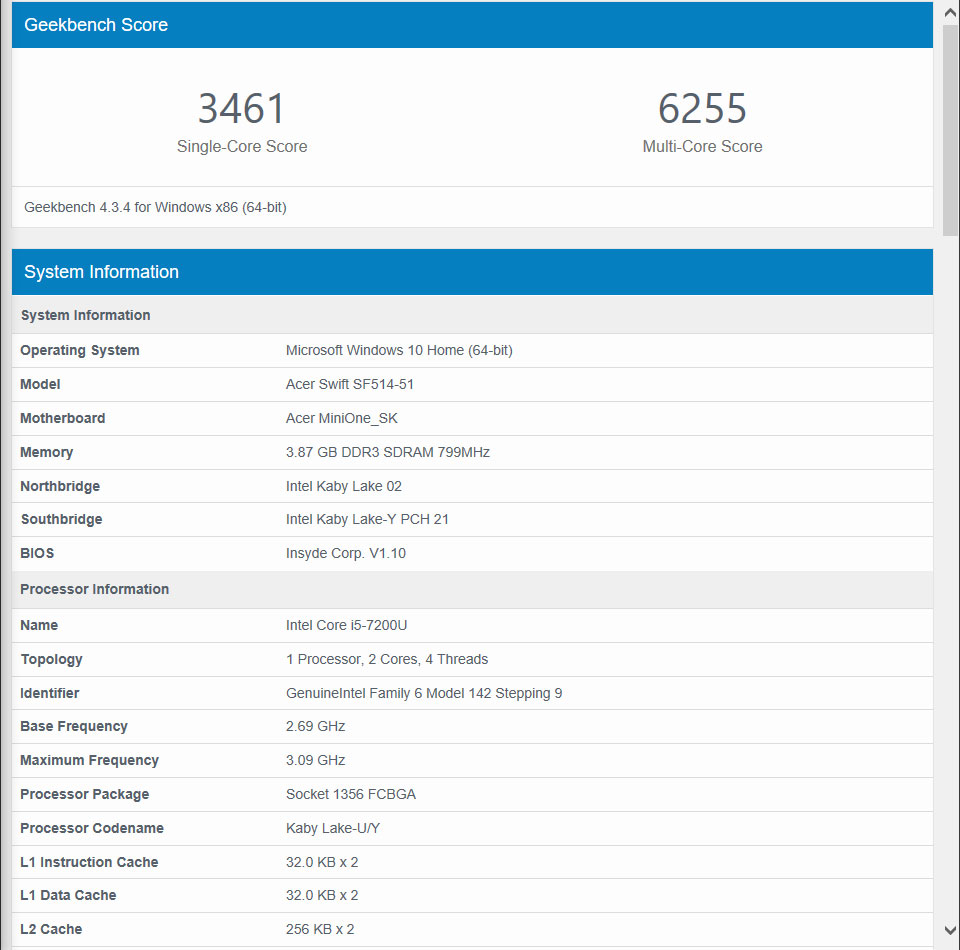Click the Northbridge label
This screenshot has width=960, height=950.
coord(60,486)
